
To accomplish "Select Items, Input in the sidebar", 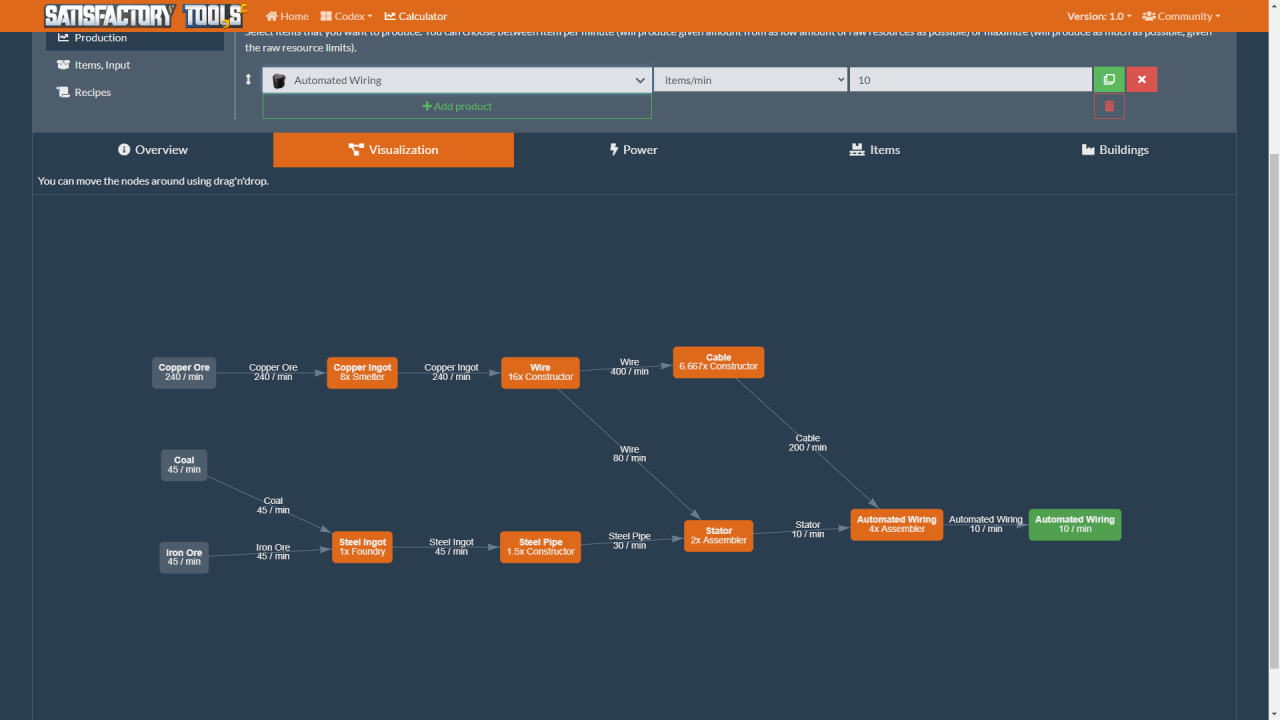I will pyautogui.click(x=135, y=65).
